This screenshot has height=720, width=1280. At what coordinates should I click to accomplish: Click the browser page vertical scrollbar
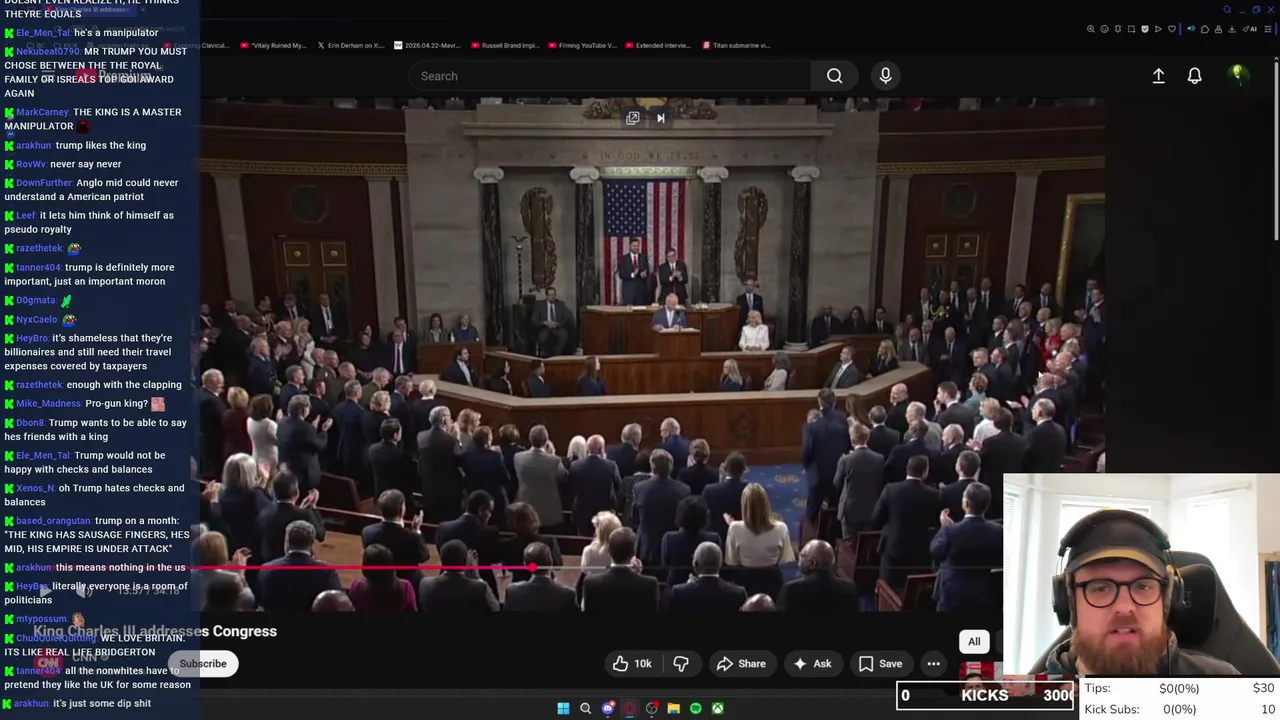1275,150
